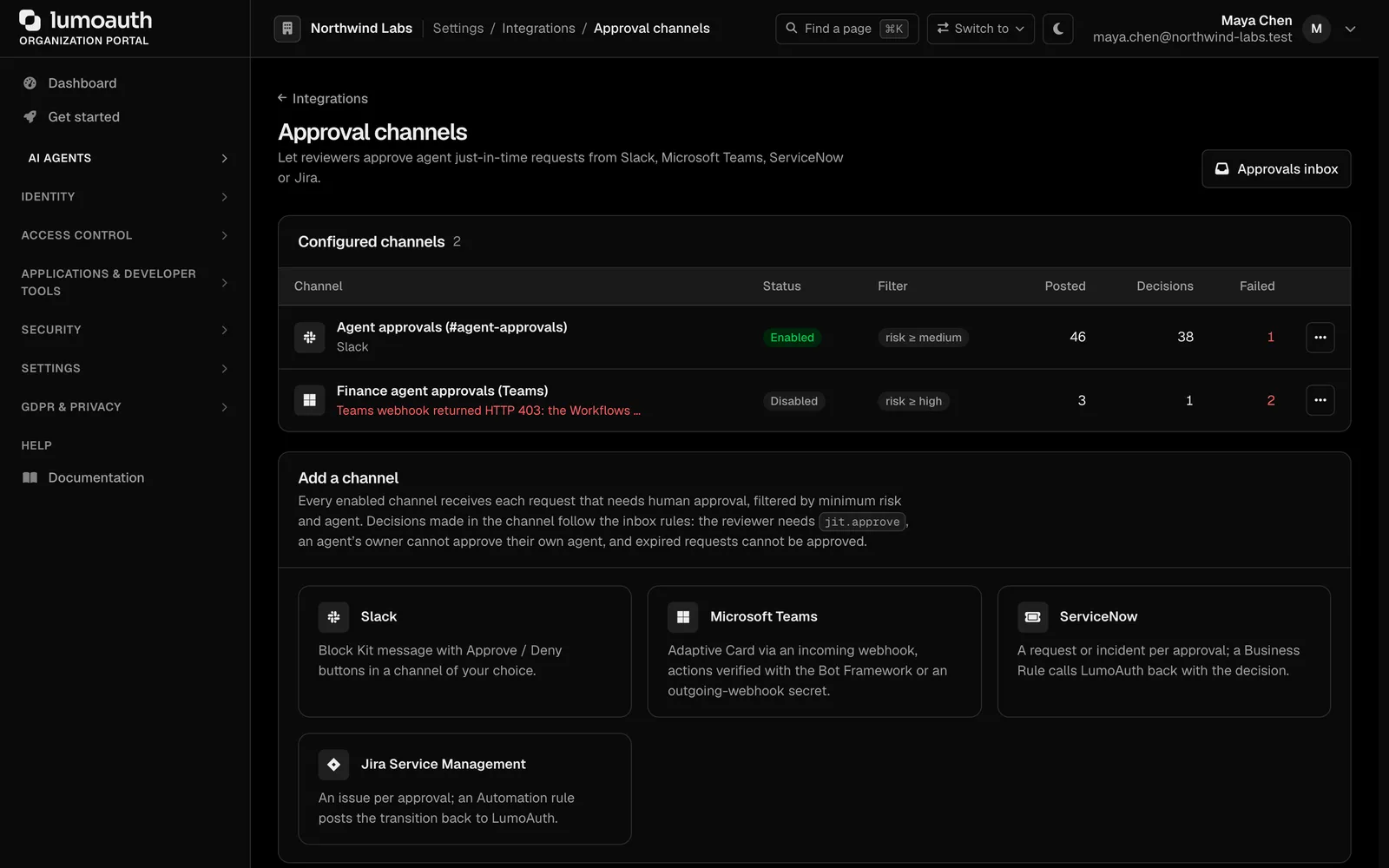Click the 'risk ≥ medium' filter tag
This screenshot has height=868, width=1389.
(x=923, y=338)
